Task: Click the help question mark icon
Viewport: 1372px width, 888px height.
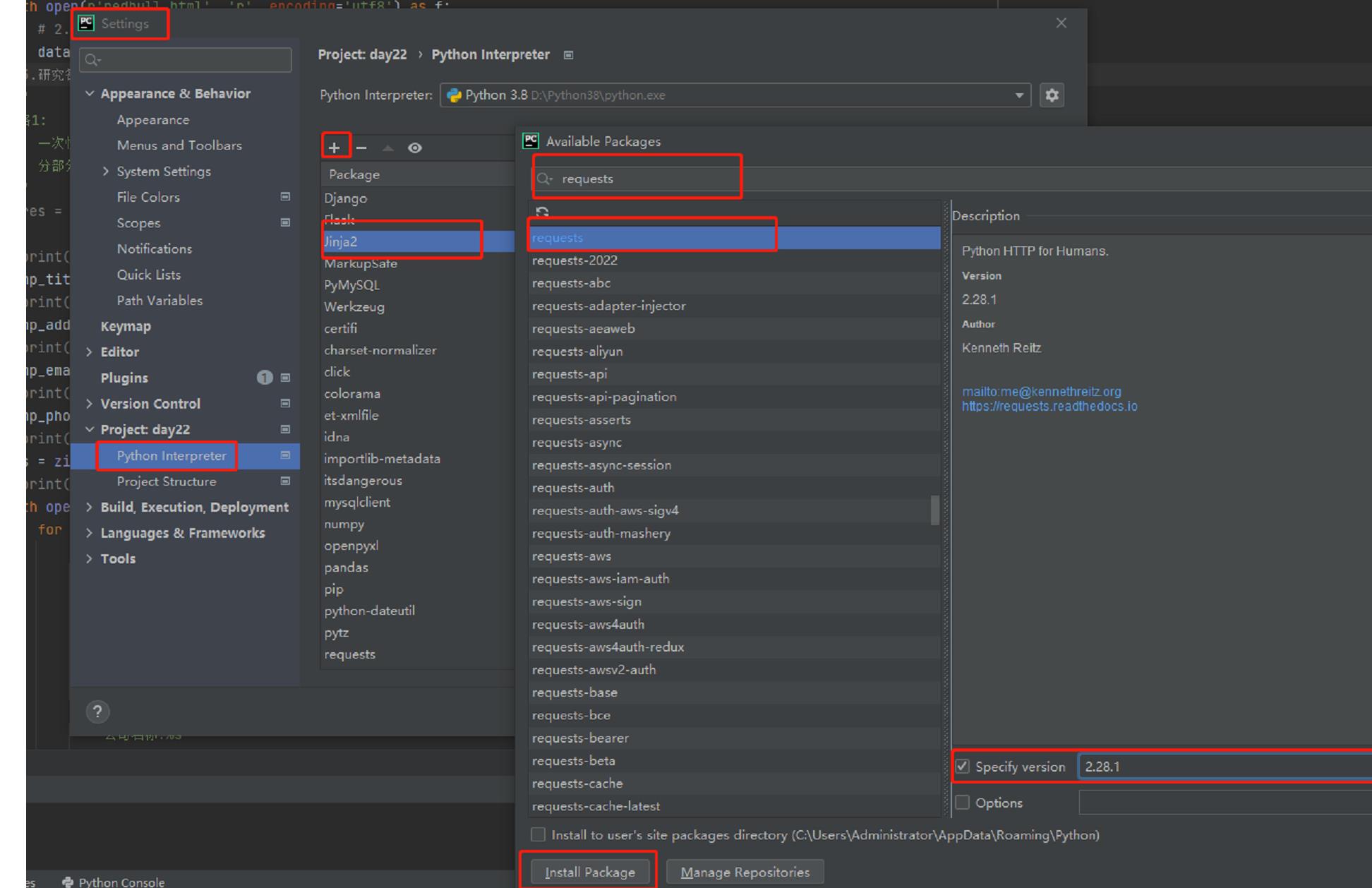Action: click(x=97, y=712)
